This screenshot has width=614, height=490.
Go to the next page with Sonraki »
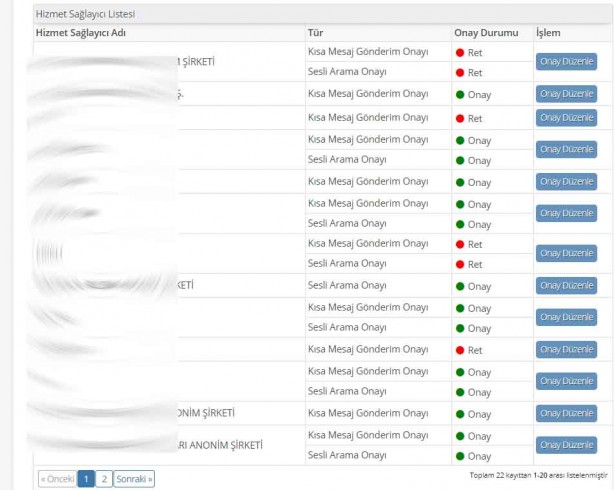pos(134,479)
